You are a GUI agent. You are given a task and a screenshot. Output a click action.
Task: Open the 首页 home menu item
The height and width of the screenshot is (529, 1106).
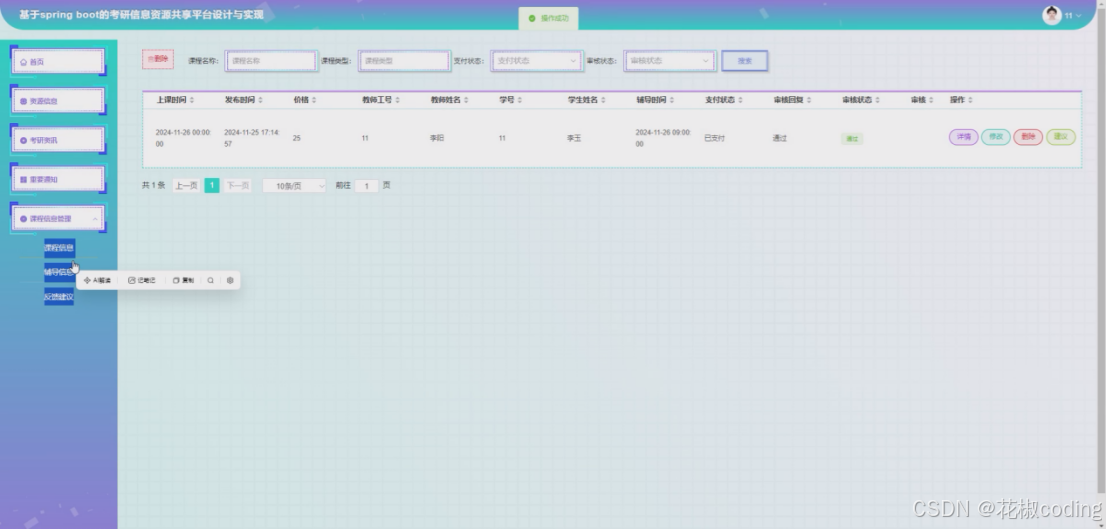58,61
